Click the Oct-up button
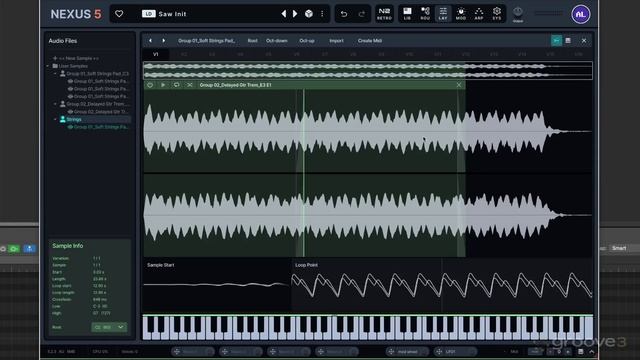This screenshot has width=640, height=360. (307, 41)
